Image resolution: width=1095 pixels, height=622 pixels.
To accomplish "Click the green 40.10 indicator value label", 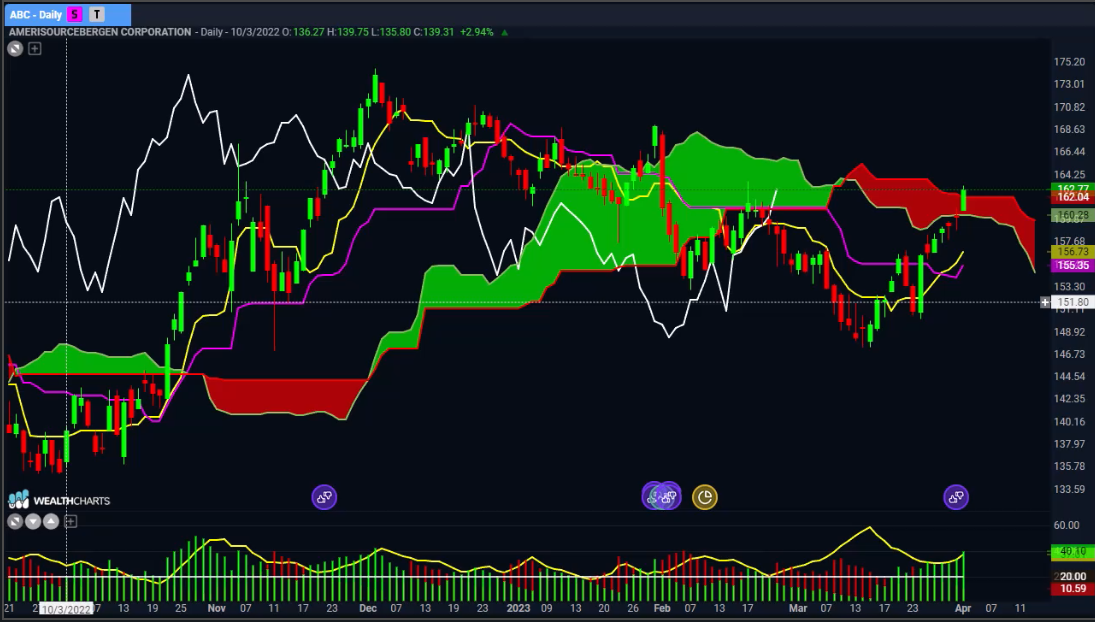I will (x=1072, y=552).
